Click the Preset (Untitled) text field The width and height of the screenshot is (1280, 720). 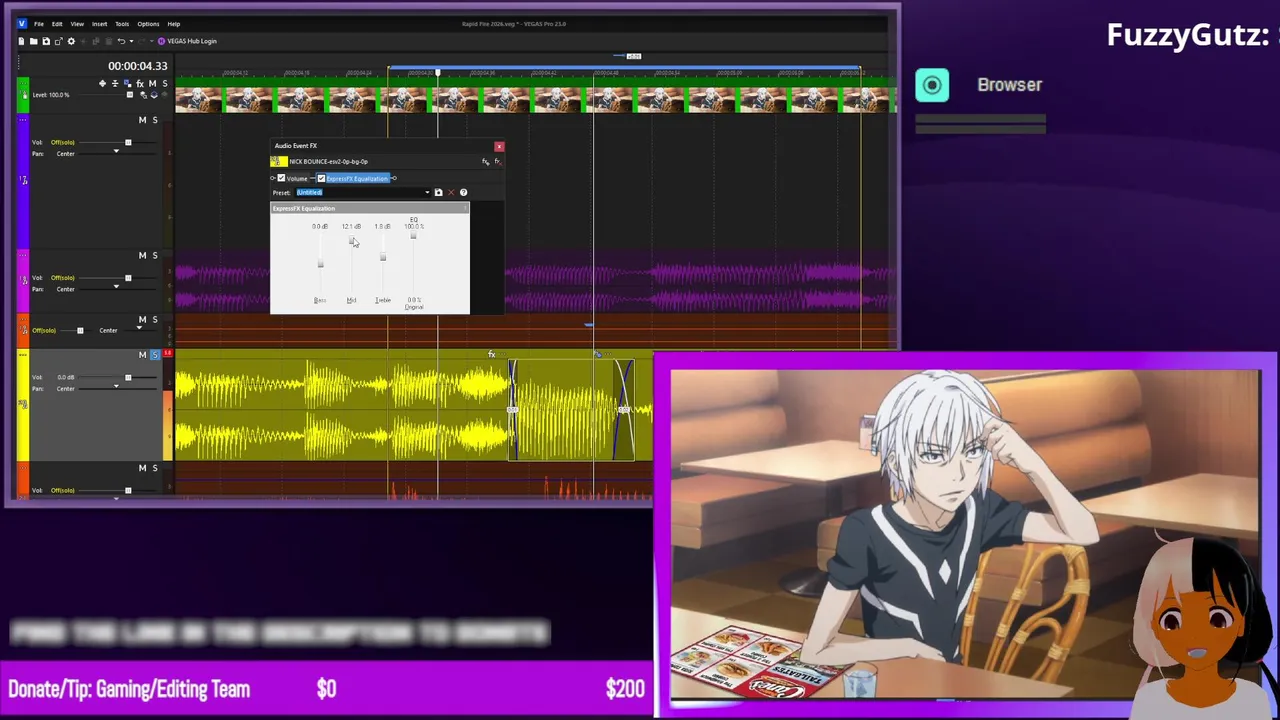click(x=359, y=193)
